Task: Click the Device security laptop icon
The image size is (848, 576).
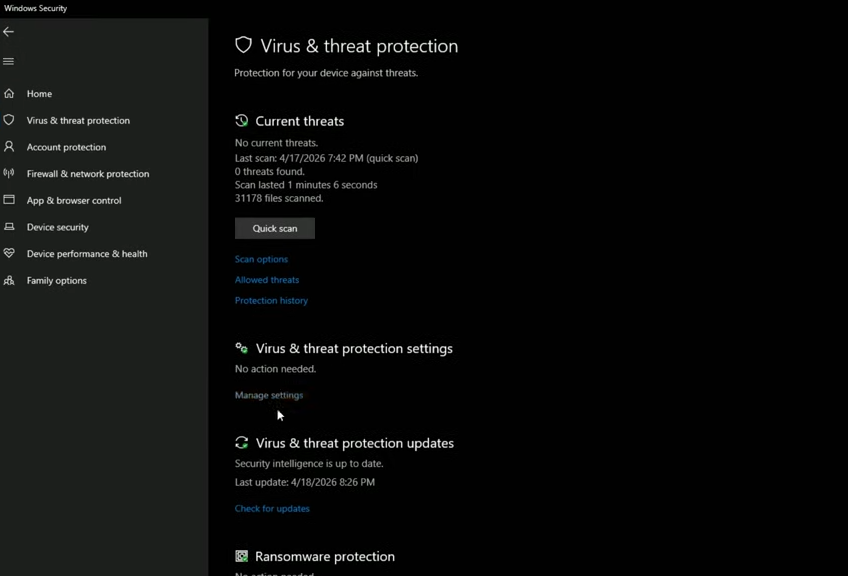Action: point(9,227)
